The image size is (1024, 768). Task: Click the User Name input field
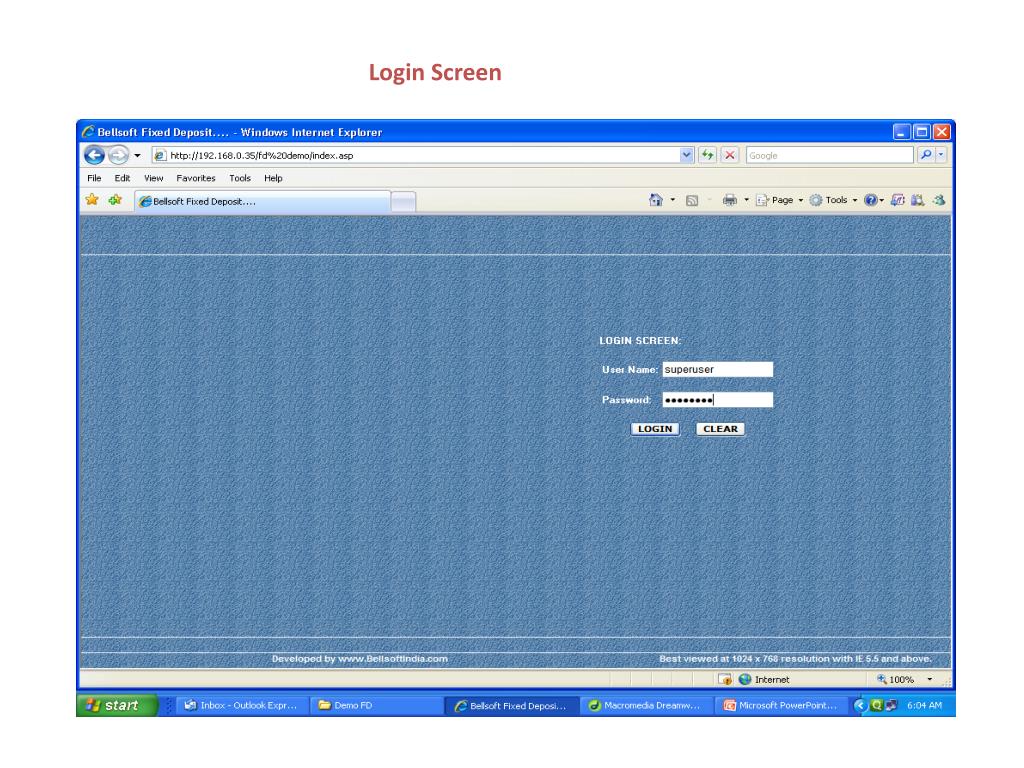coord(718,370)
